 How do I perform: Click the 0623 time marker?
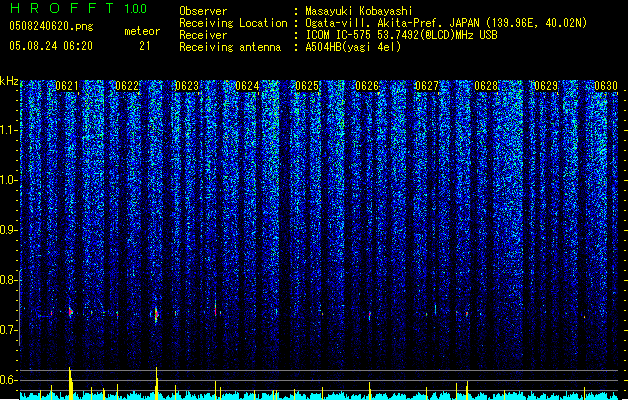pyautogui.click(x=187, y=86)
